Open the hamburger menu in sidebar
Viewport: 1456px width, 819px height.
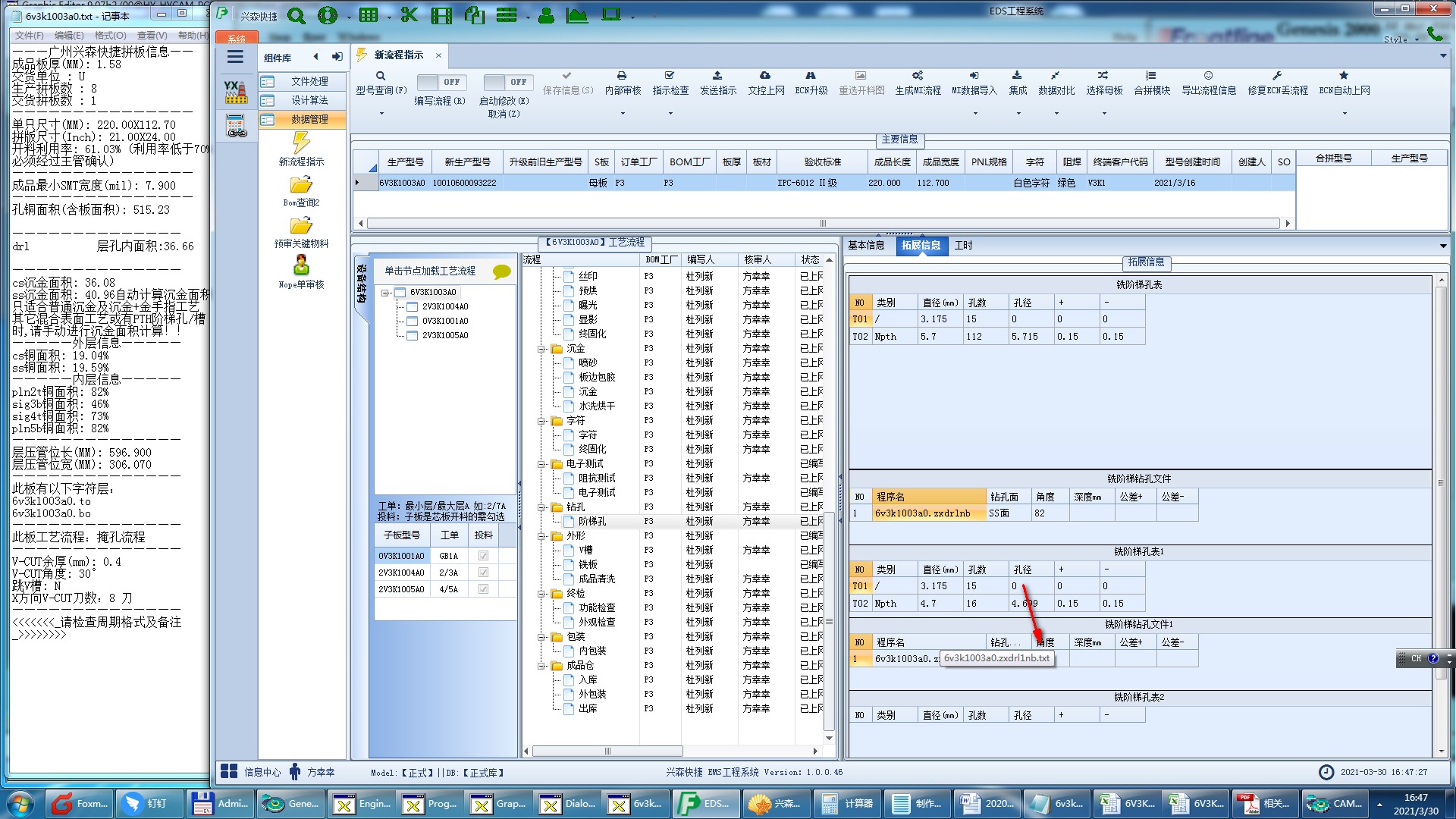point(236,57)
